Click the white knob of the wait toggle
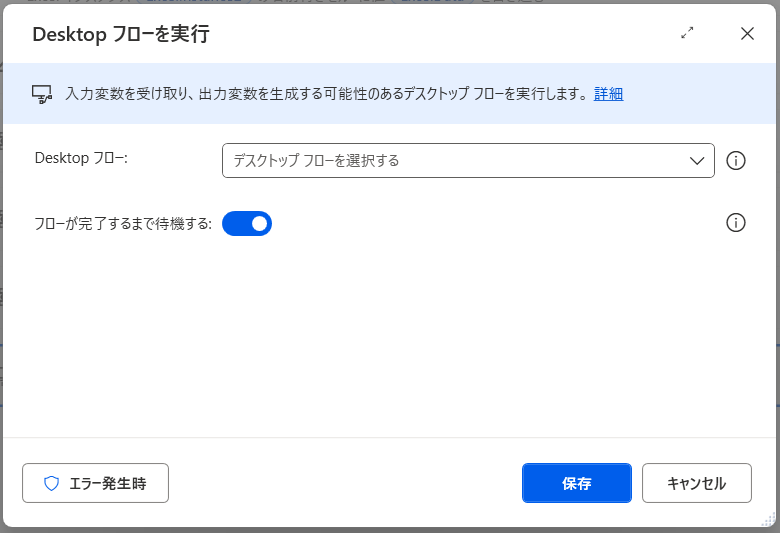The width and height of the screenshot is (780, 533). pyautogui.click(x=259, y=223)
